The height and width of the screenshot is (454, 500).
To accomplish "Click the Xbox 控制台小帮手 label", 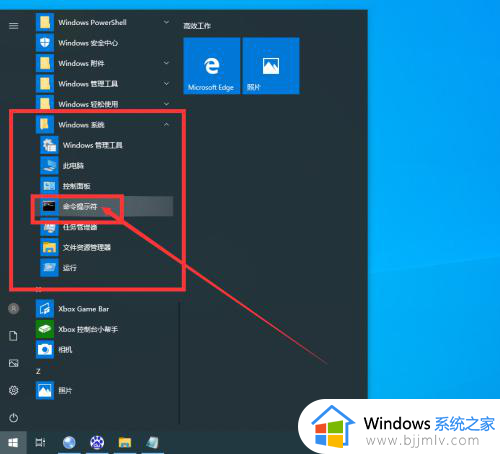I will pyautogui.click(x=88, y=329).
